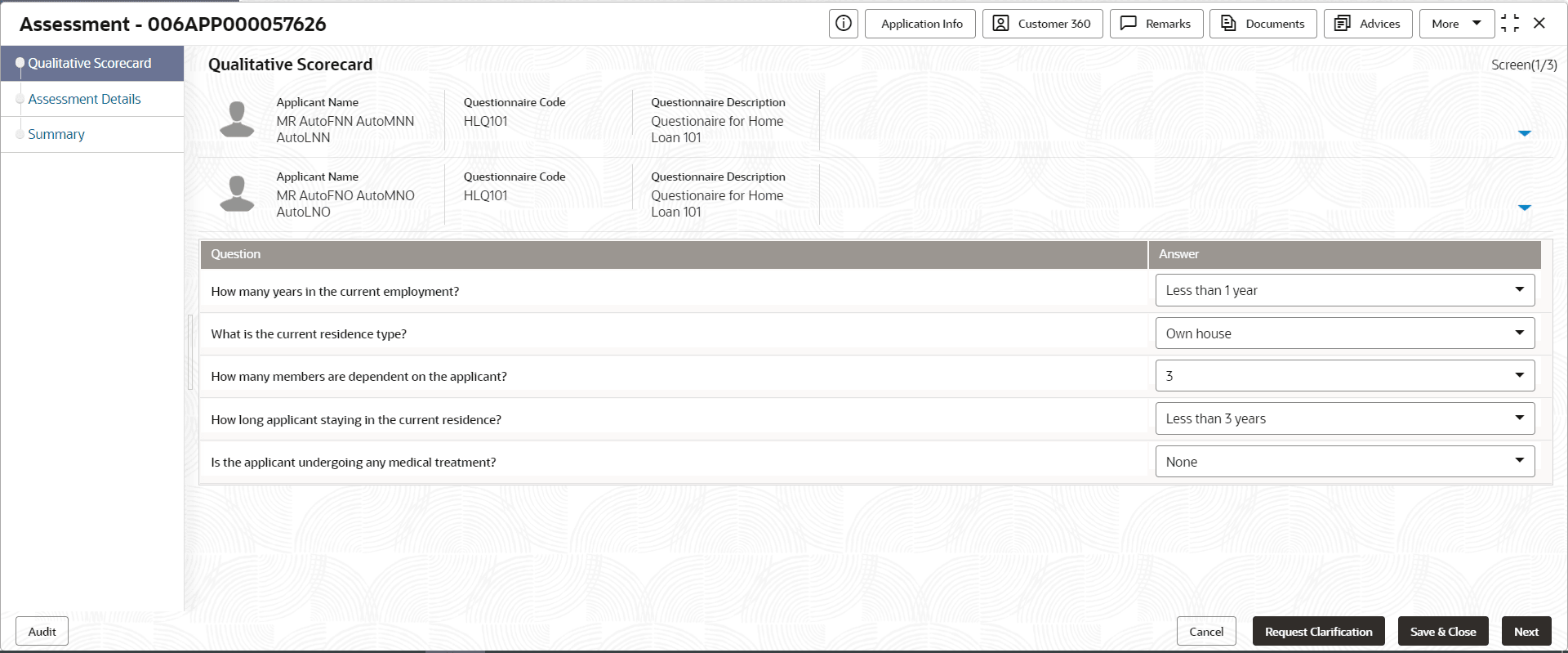This screenshot has height=653, width=1568.
Task: Close the Assessment screen with X
Action: point(1539,24)
